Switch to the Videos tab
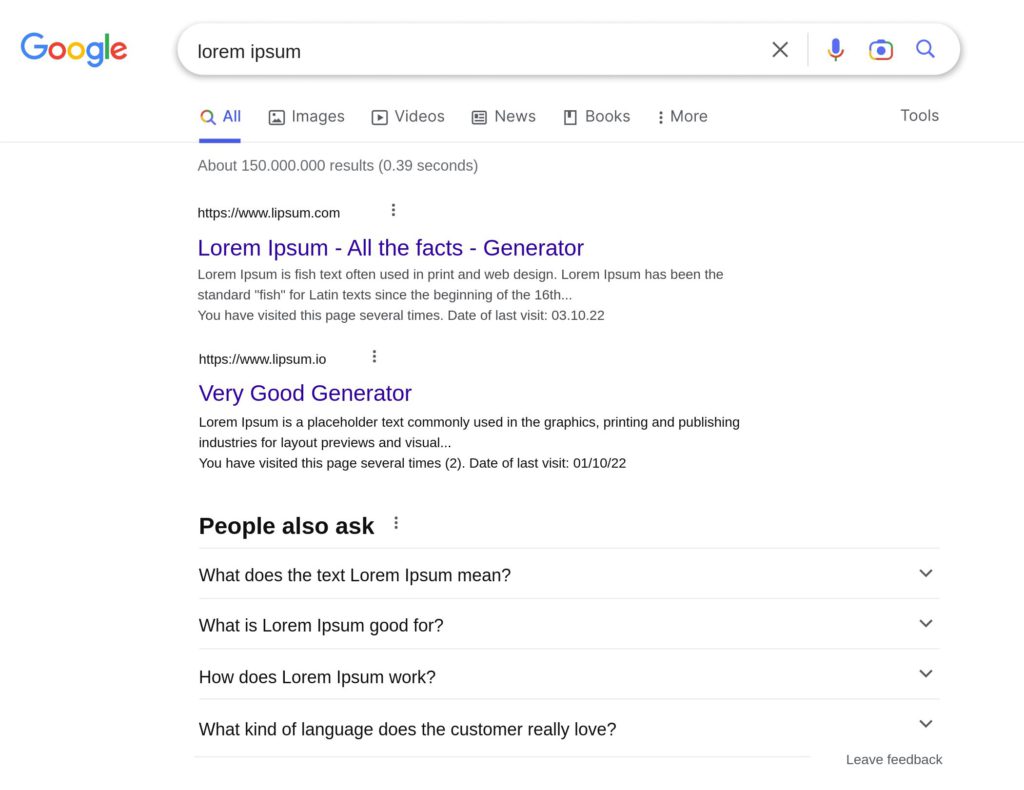1024x790 pixels. click(408, 117)
